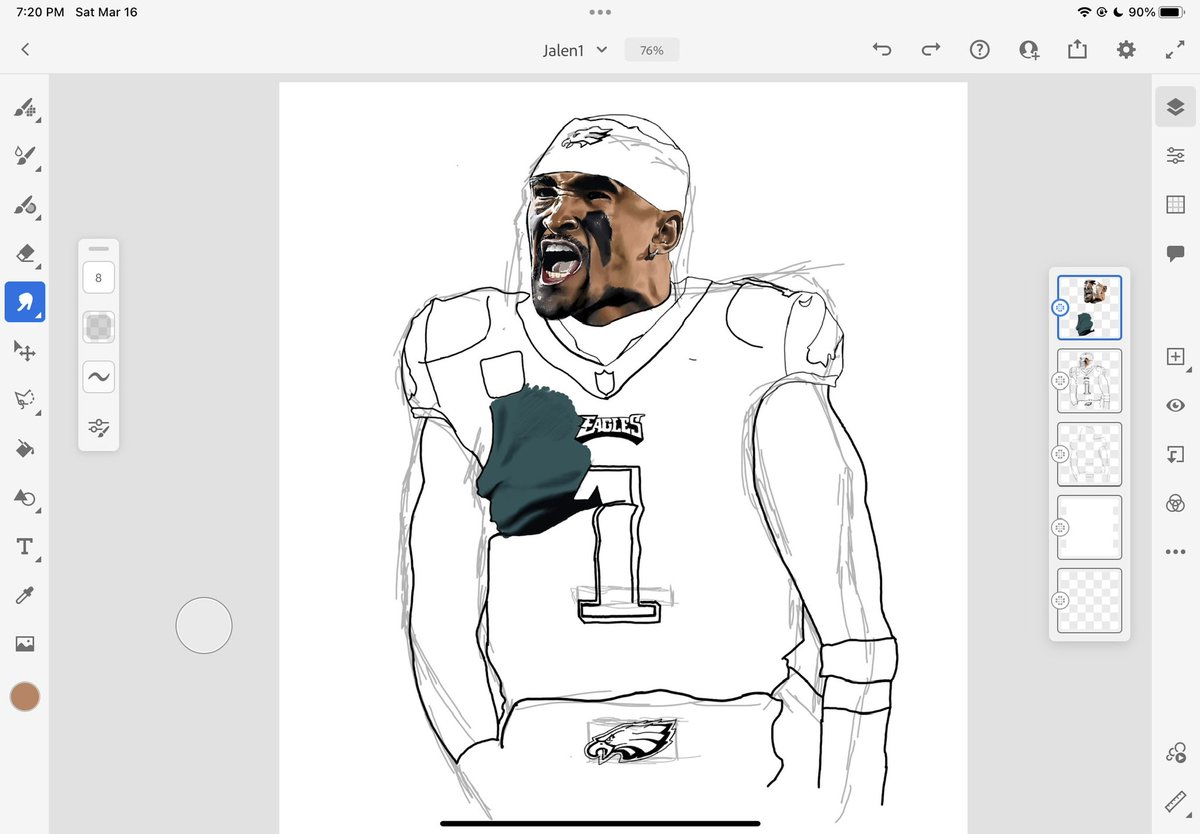Click the layer-type badge on the bottom layer

point(1061,601)
